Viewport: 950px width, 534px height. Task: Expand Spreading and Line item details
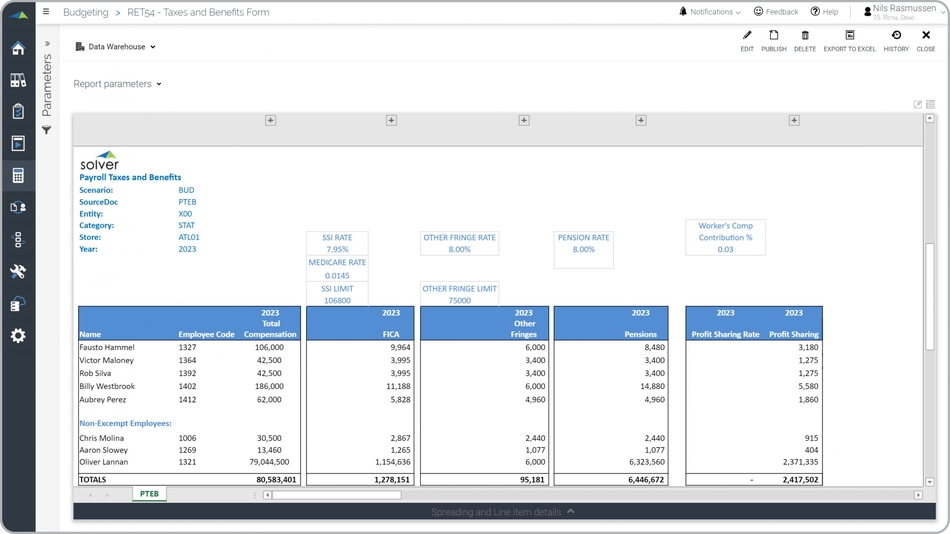point(503,512)
